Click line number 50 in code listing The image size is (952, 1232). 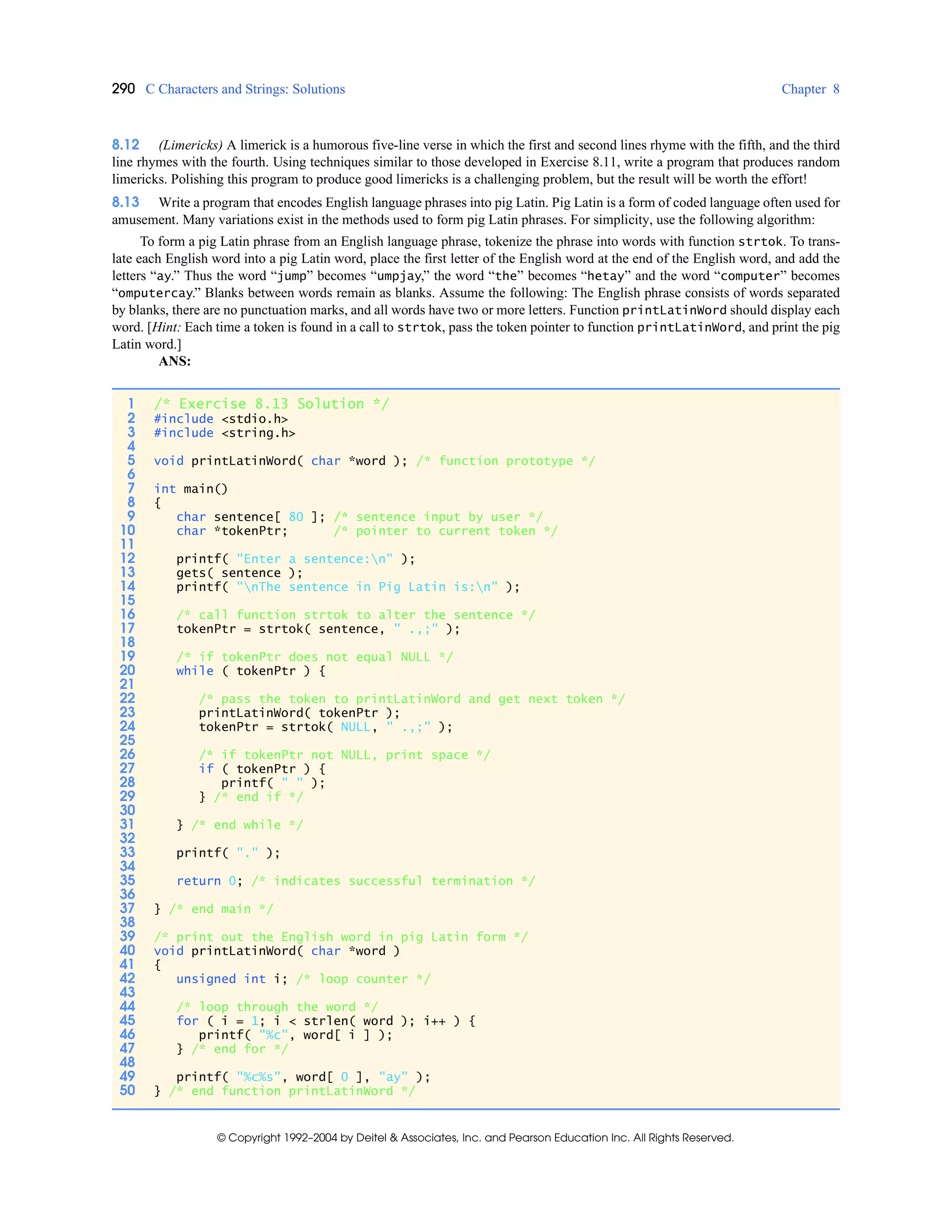pyautogui.click(x=127, y=1090)
